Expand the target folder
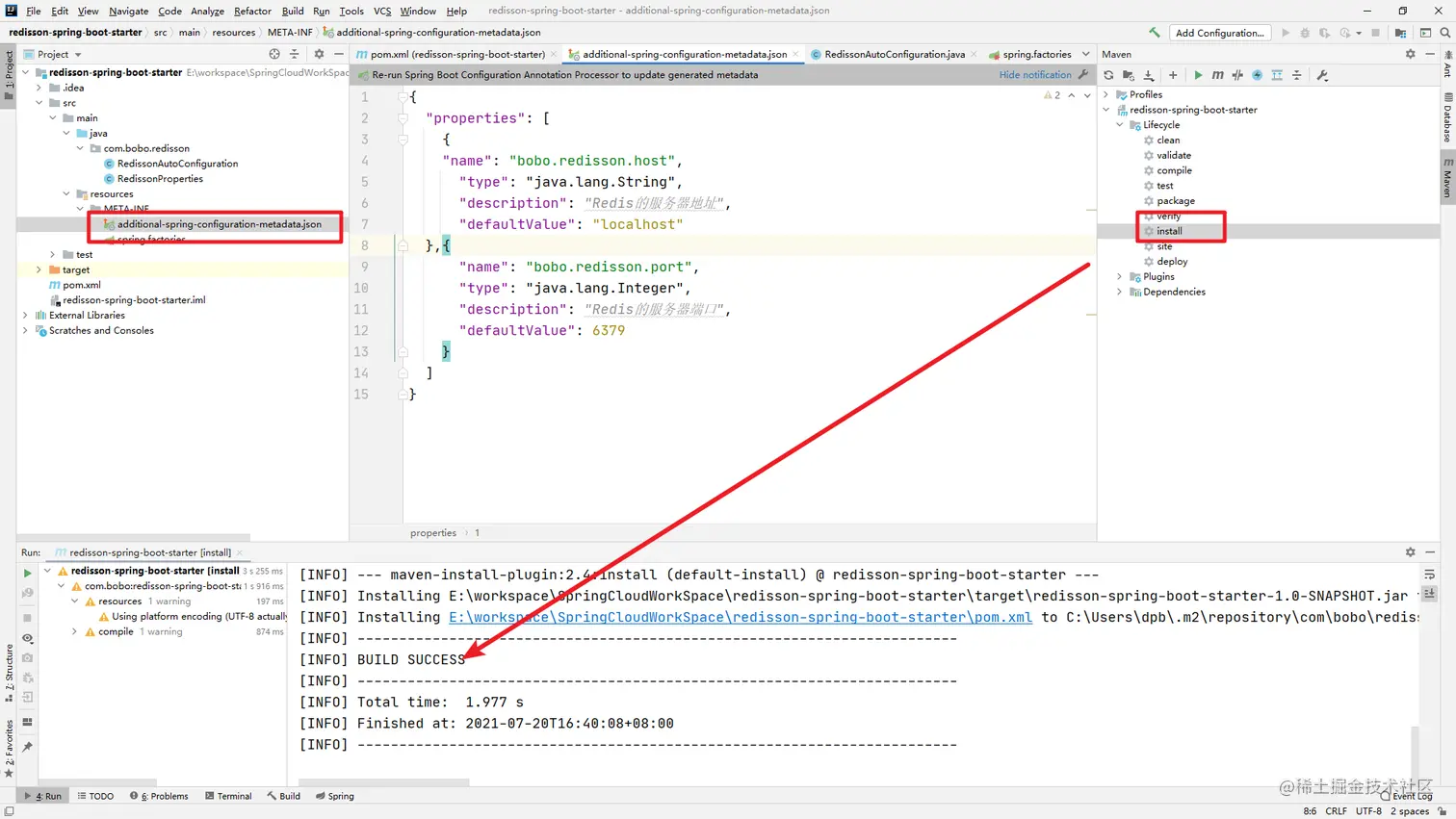 (x=39, y=270)
